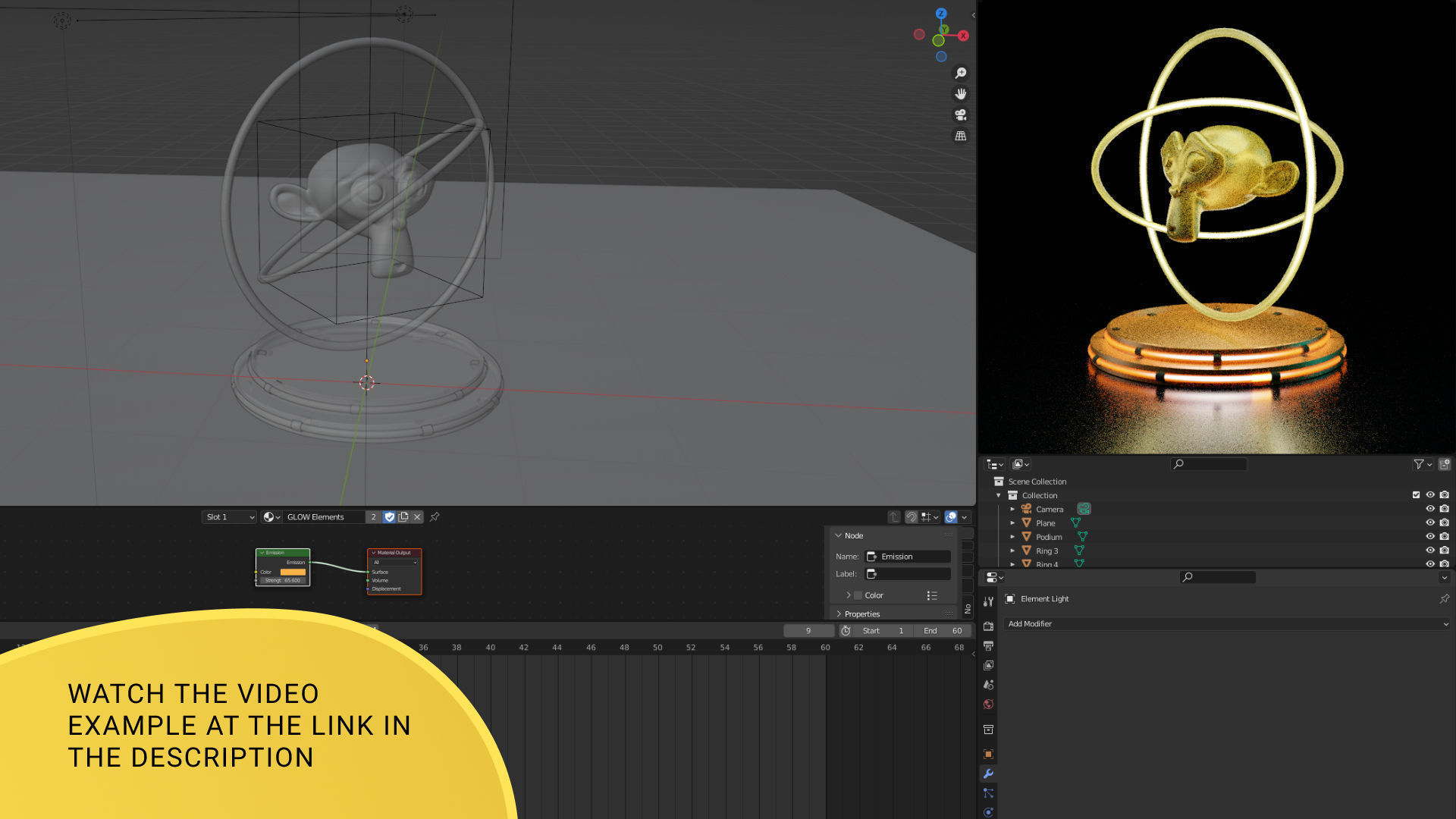
Task: Expand the Podium tree item
Action: [1012, 536]
